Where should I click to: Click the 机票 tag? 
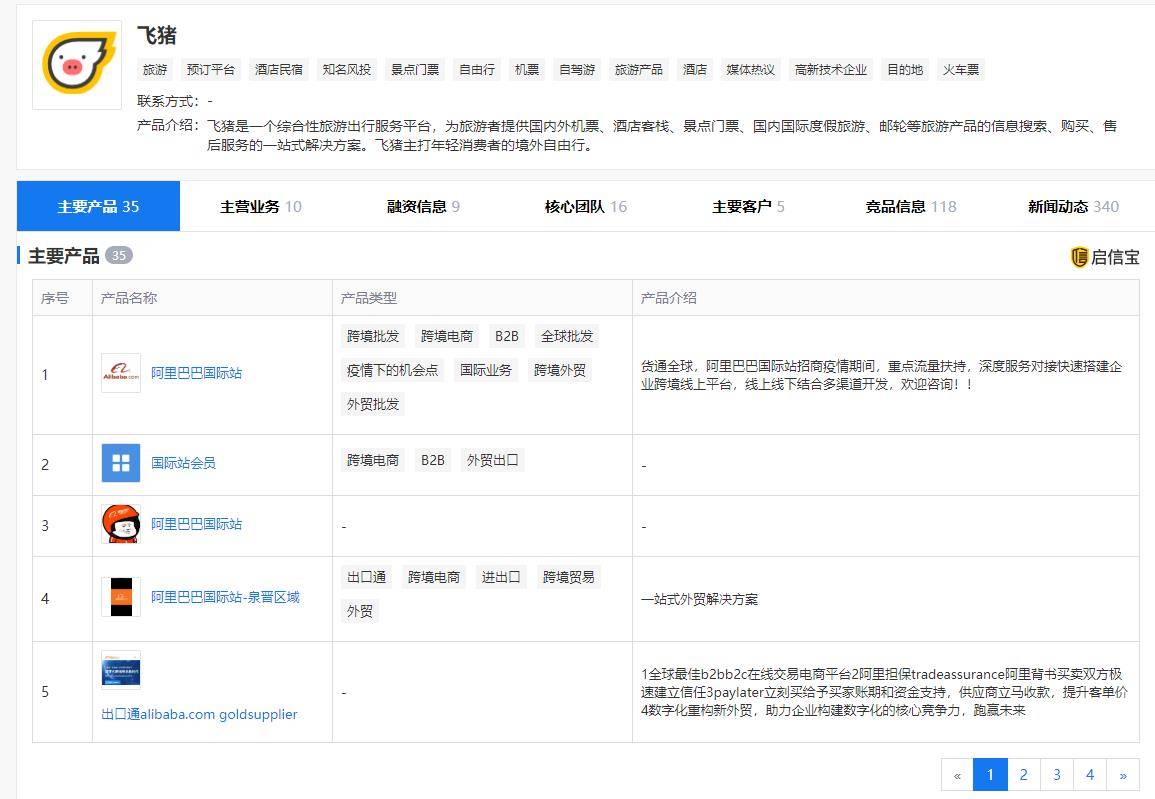[x=527, y=70]
